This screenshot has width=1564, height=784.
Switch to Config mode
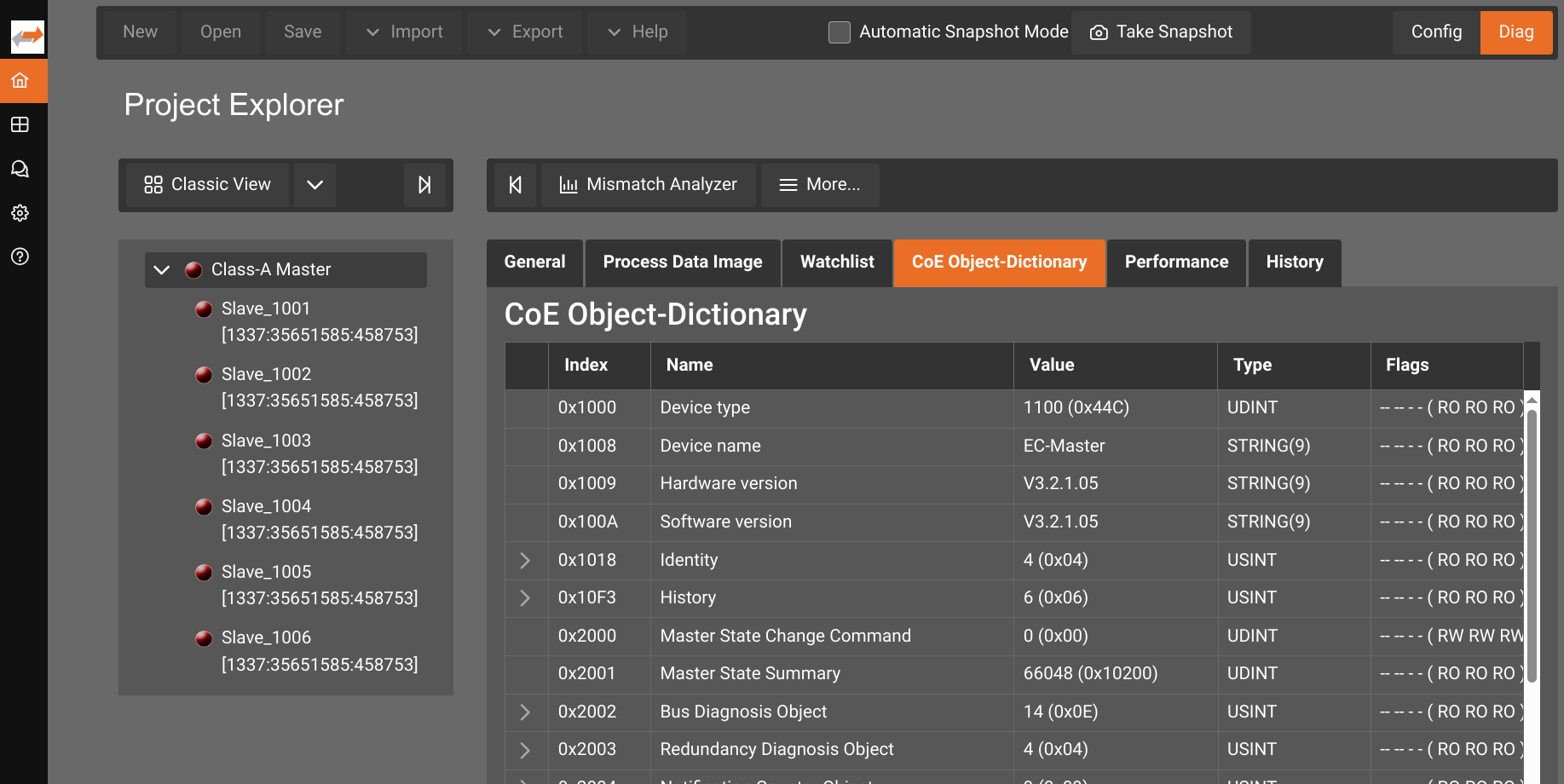1435,32
